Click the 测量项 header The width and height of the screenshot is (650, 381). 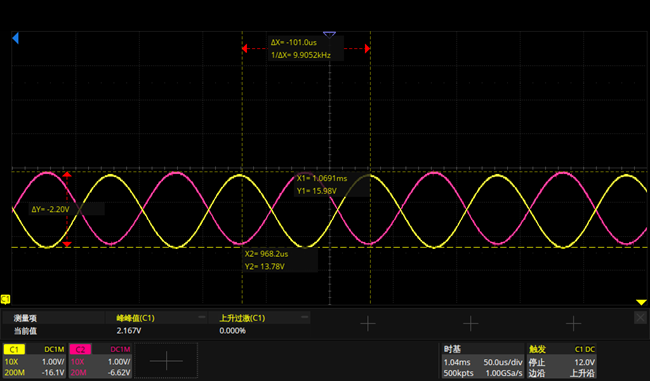pyautogui.click(x=25, y=318)
